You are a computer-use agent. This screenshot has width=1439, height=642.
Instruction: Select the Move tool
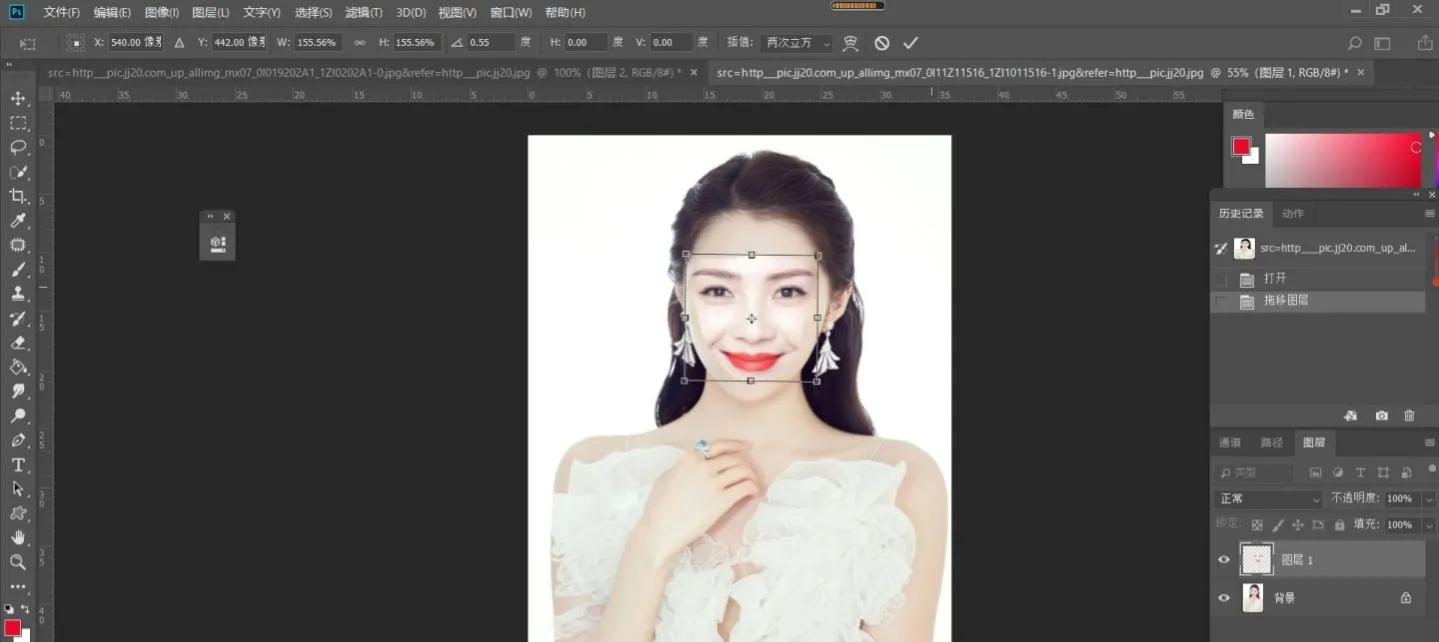[17, 97]
